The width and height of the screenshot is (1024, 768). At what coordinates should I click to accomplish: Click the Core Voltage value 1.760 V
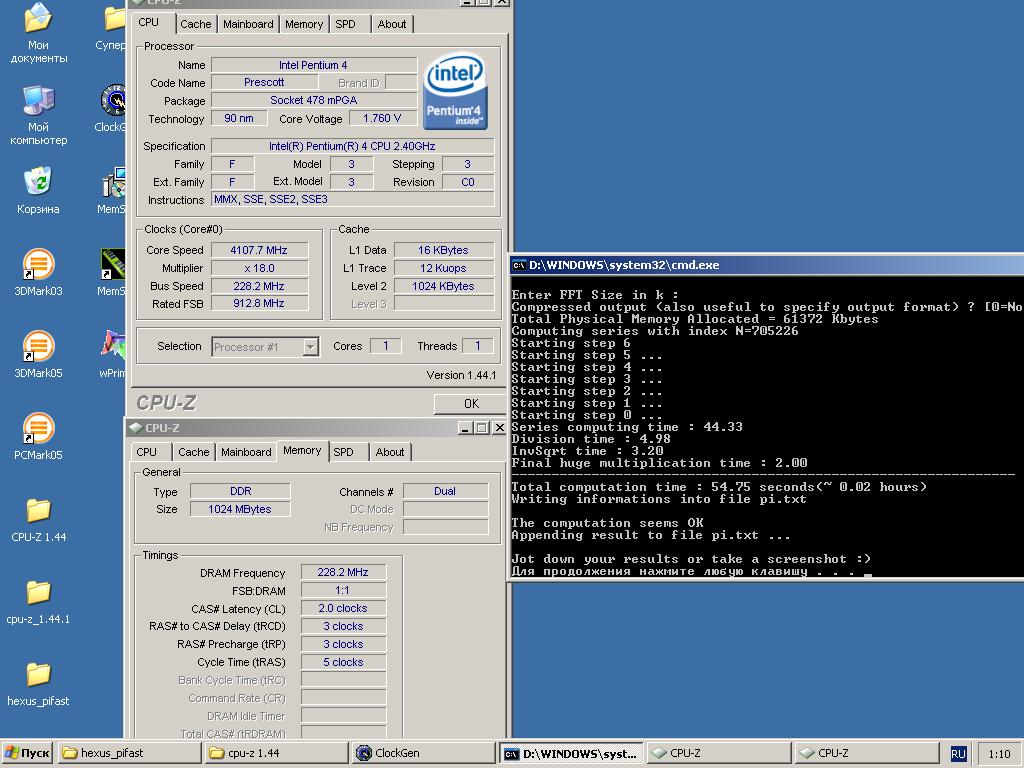[x=382, y=118]
